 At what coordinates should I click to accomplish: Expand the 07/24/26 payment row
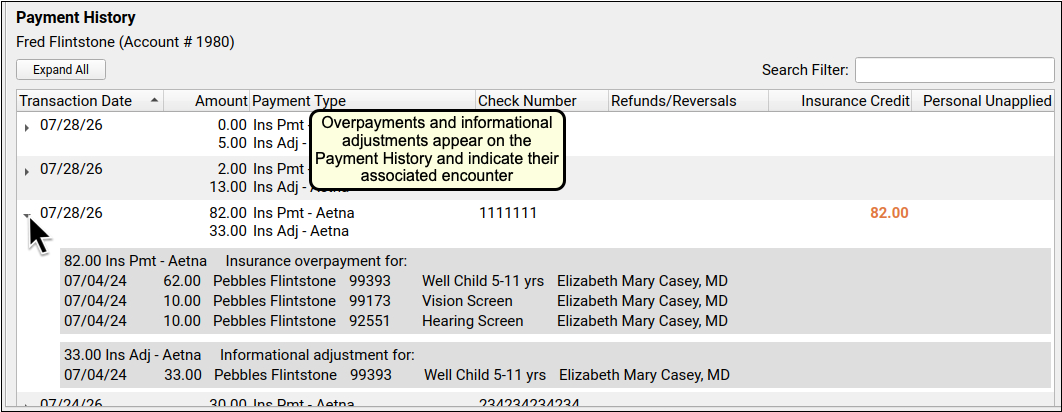click(x=27, y=406)
